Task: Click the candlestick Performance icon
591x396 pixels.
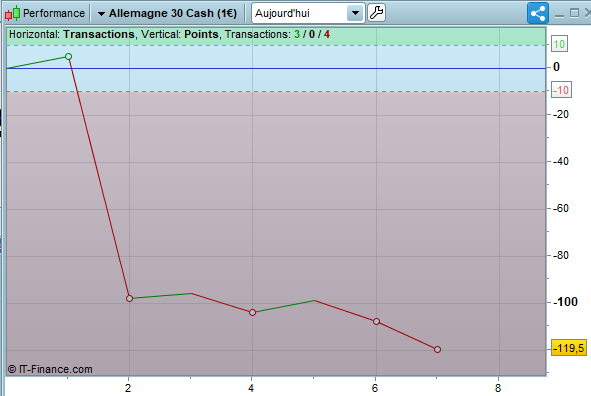Action: (x=12, y=13)
